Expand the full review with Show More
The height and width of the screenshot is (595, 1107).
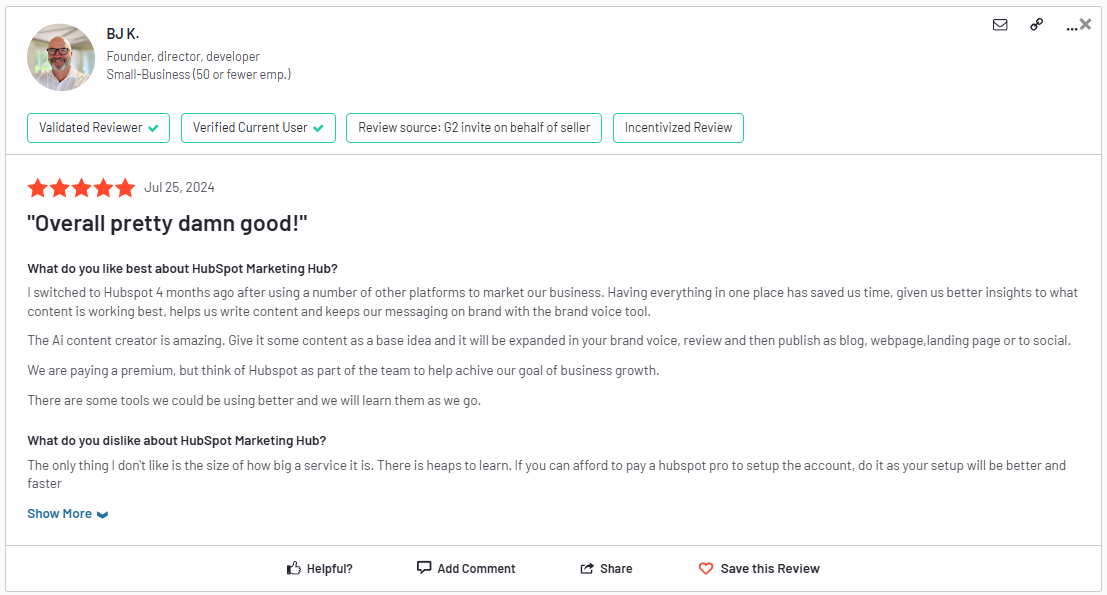[58, 513]
